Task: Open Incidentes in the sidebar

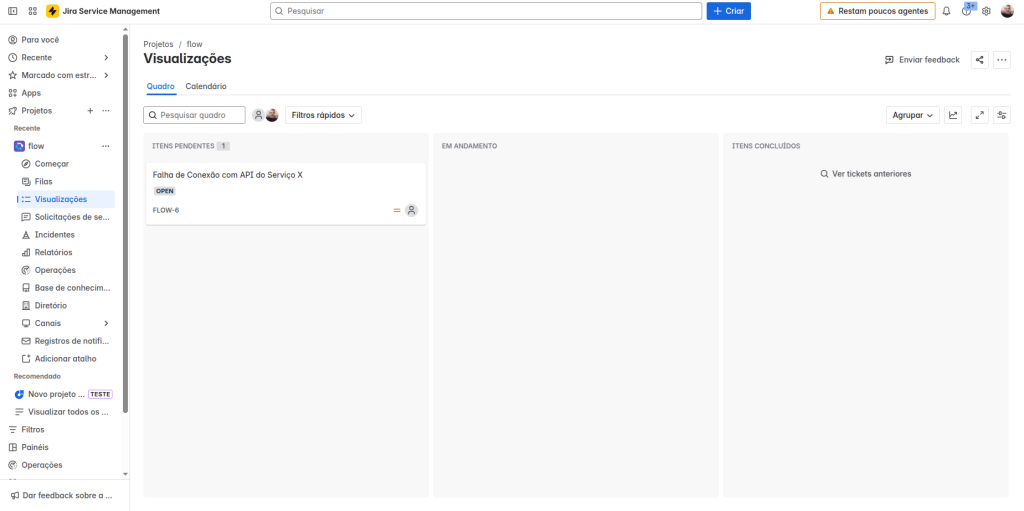Action: click(x=54, y=234)
